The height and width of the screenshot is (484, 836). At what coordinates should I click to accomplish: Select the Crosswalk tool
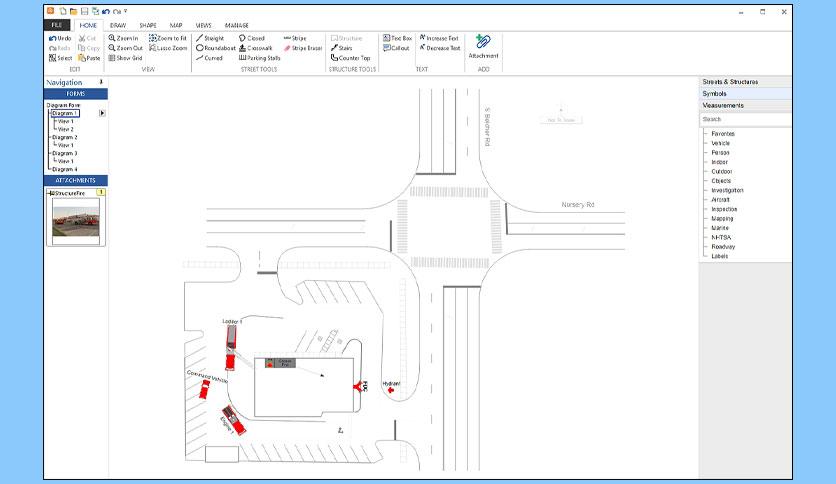(x=255, y=48)
